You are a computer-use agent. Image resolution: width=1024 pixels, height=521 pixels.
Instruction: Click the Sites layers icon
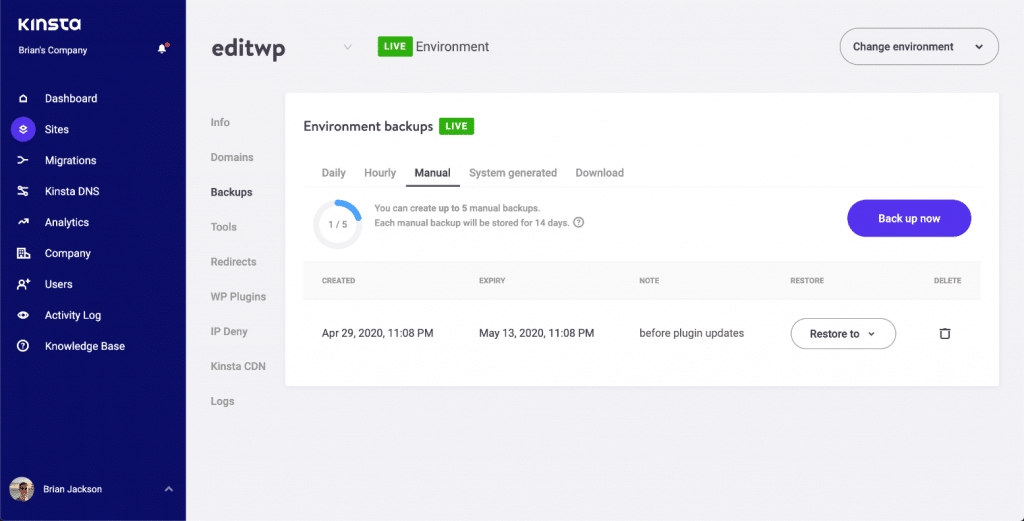[23, 130]
